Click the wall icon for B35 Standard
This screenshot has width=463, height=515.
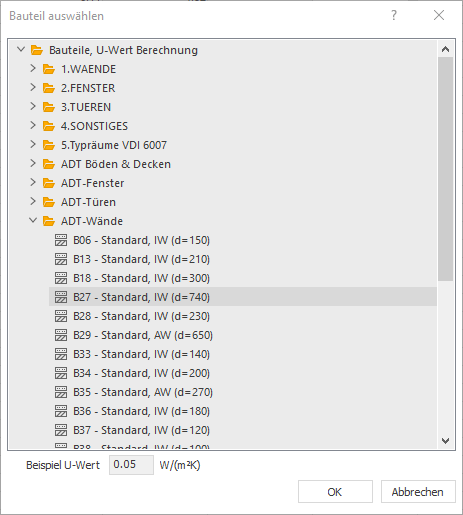[61, 392]
